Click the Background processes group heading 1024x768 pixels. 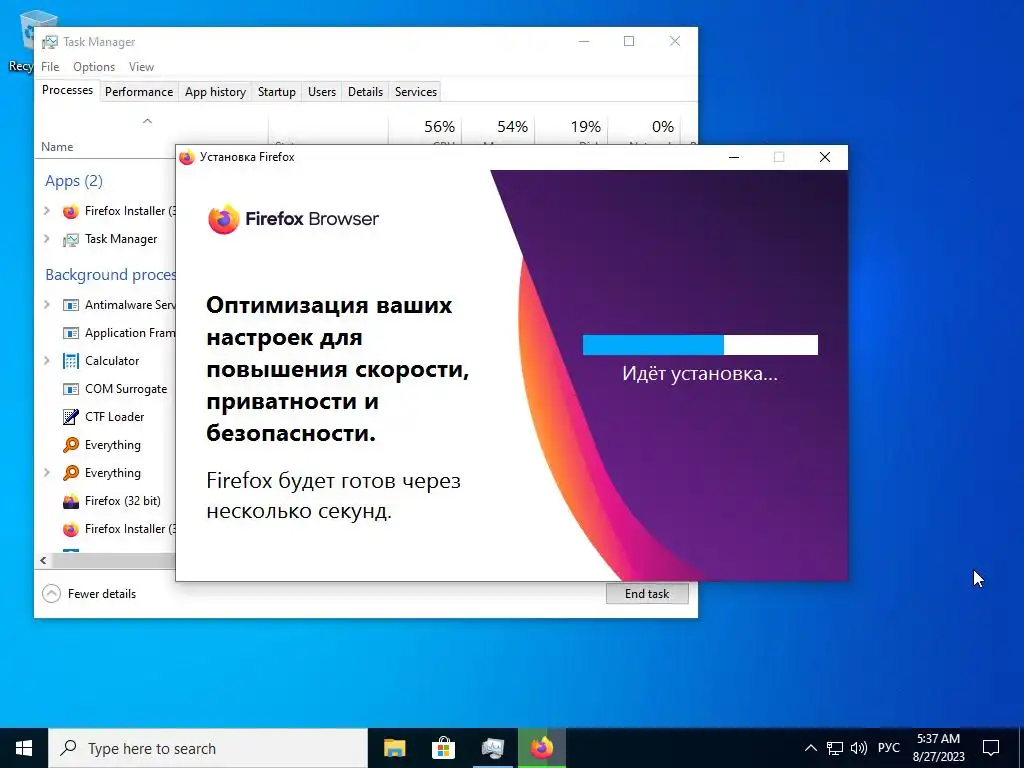tap(110, 275)
